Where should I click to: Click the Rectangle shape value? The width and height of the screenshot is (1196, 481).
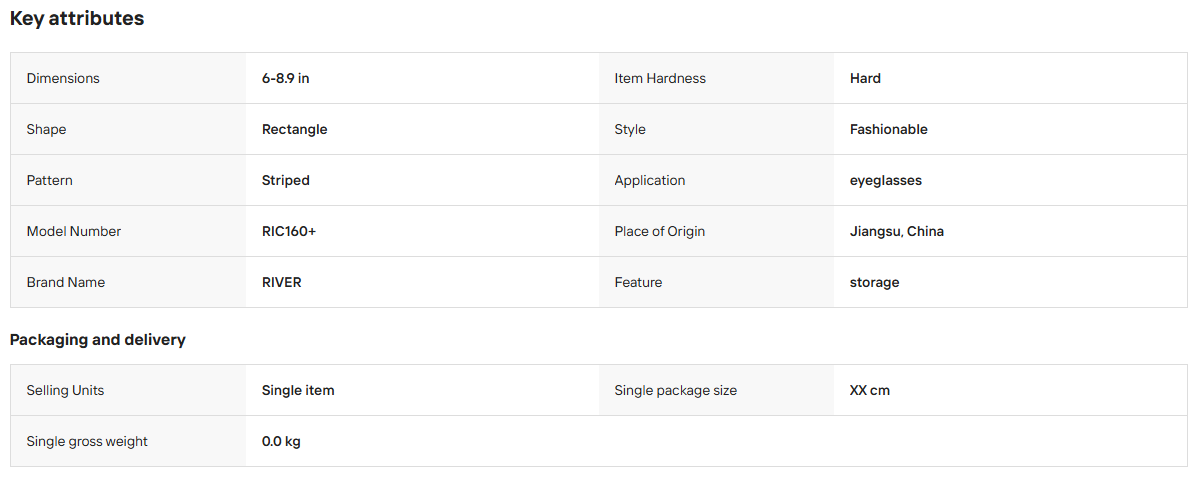pyautogui.click(x=294, y=130)
